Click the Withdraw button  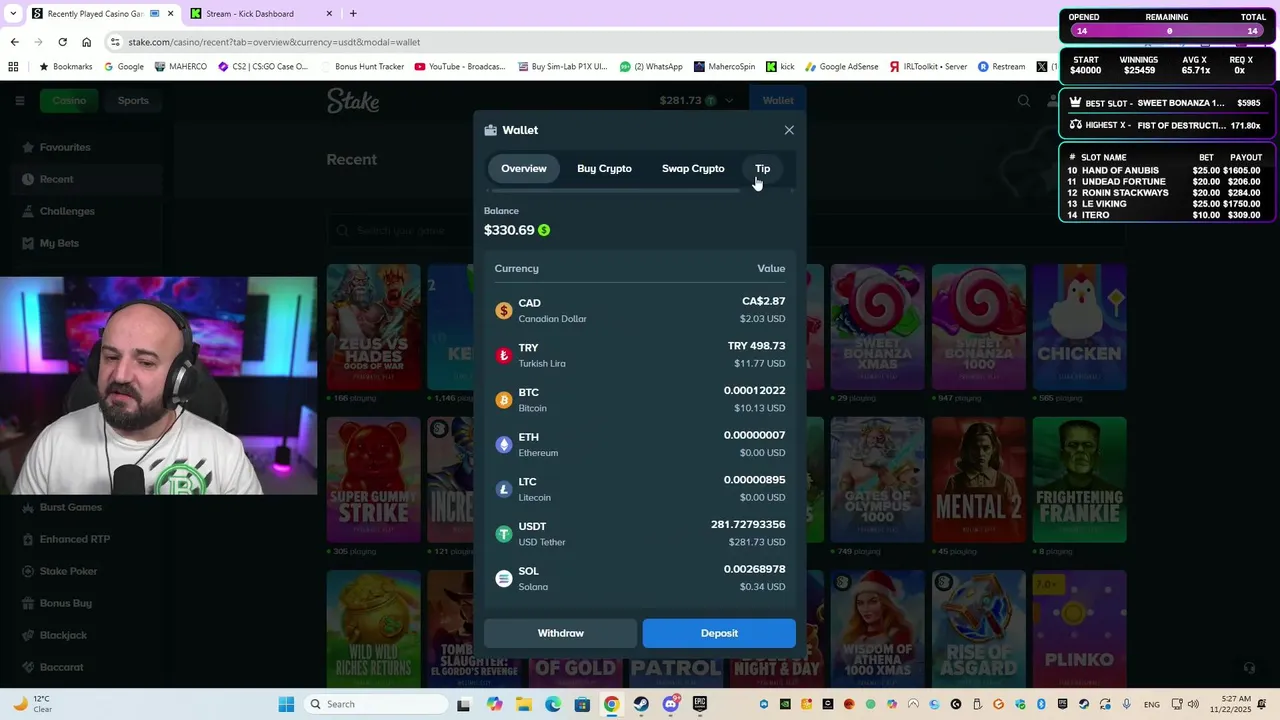coord(560,633)
